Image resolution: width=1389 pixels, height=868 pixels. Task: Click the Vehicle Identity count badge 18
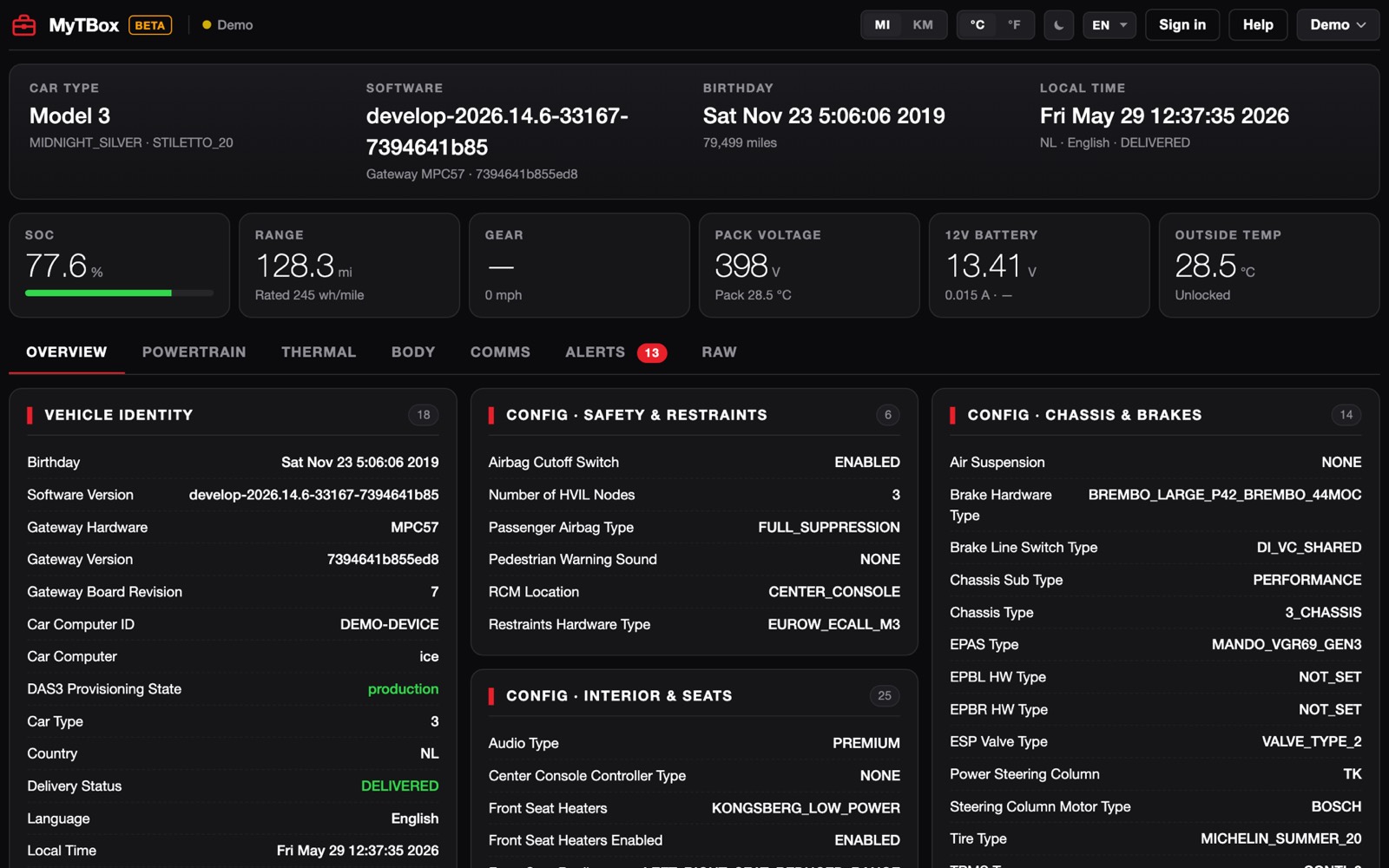[x=424, y=415]
